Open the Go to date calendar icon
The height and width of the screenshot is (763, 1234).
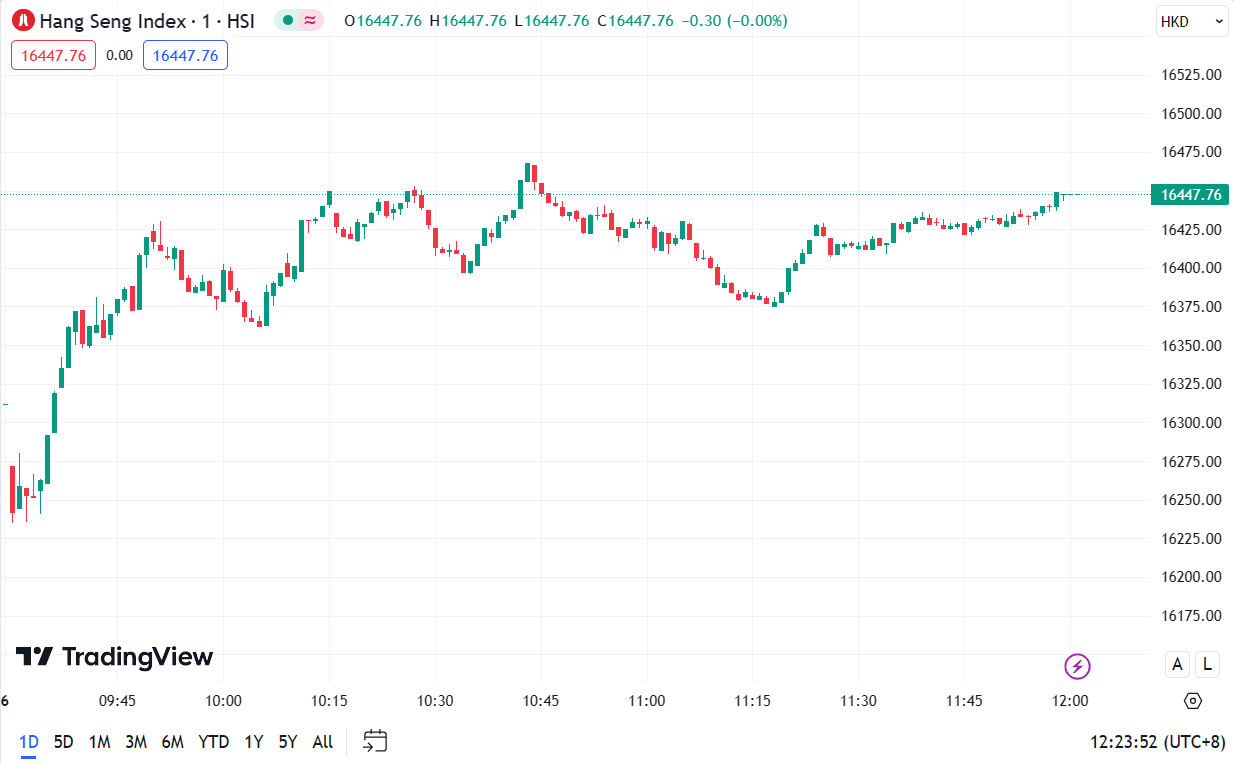click(375, 741)
